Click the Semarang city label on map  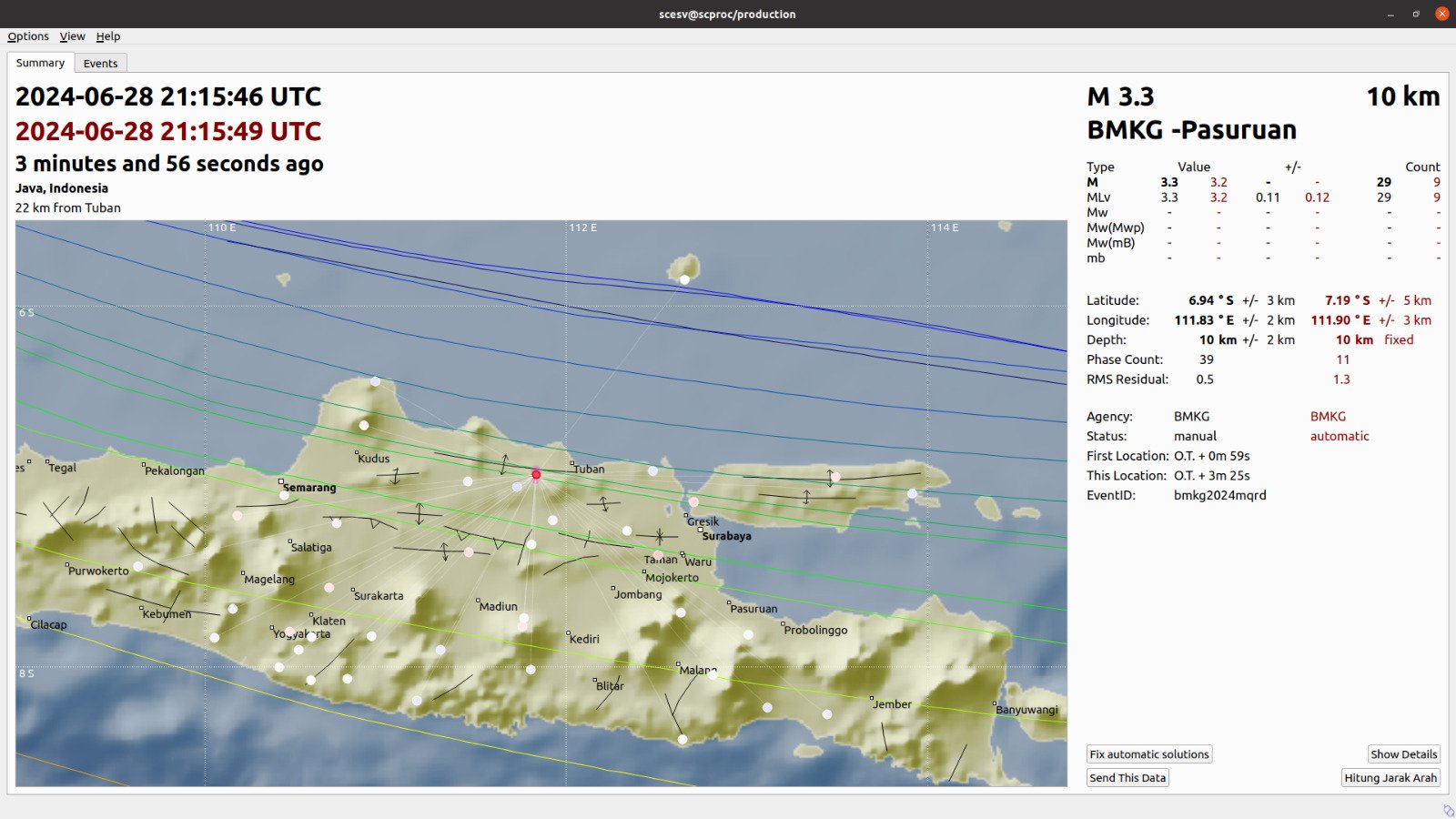coord(309,488)
